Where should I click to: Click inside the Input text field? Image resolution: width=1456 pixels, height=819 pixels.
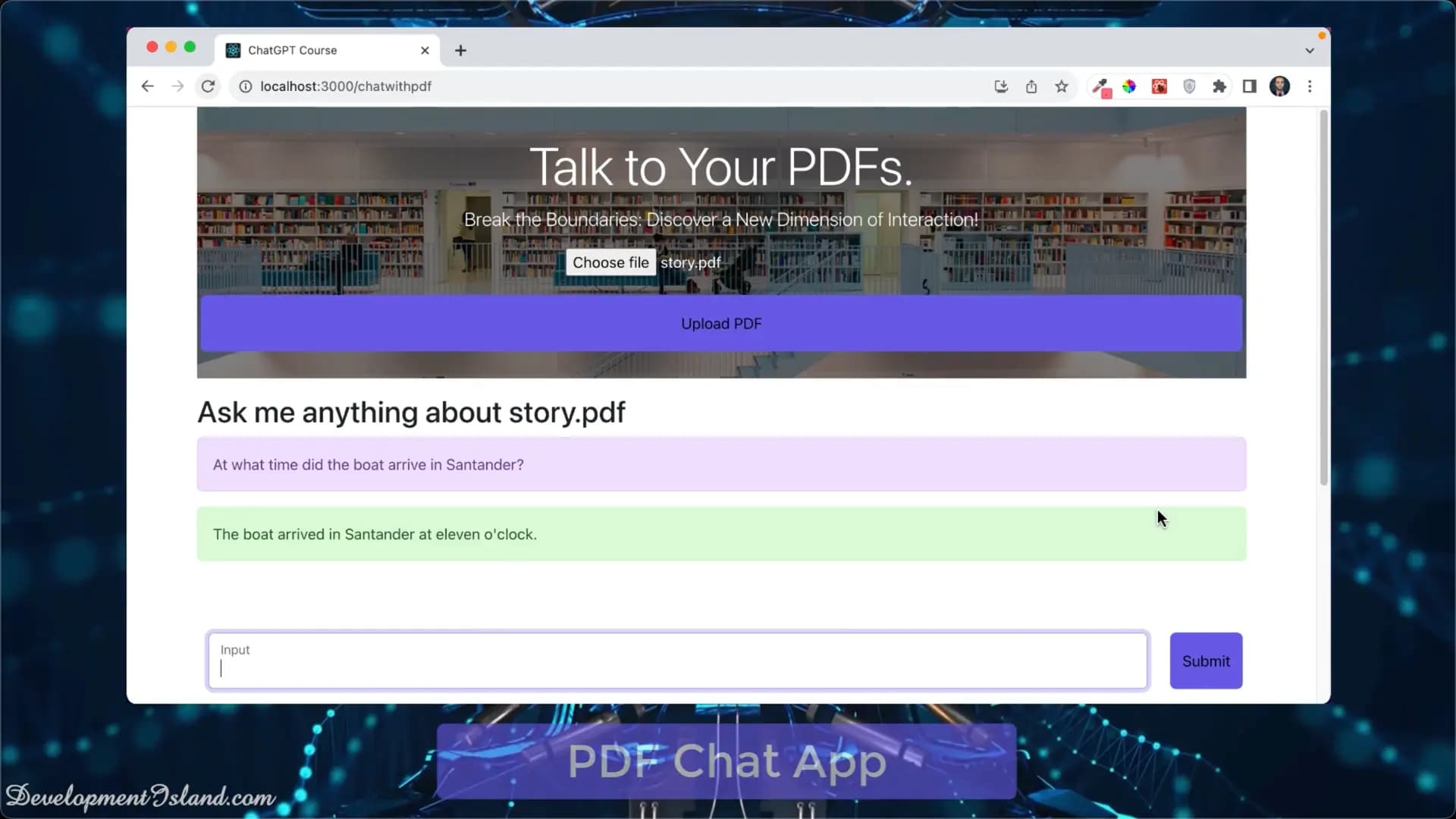(x=677, y=661)
